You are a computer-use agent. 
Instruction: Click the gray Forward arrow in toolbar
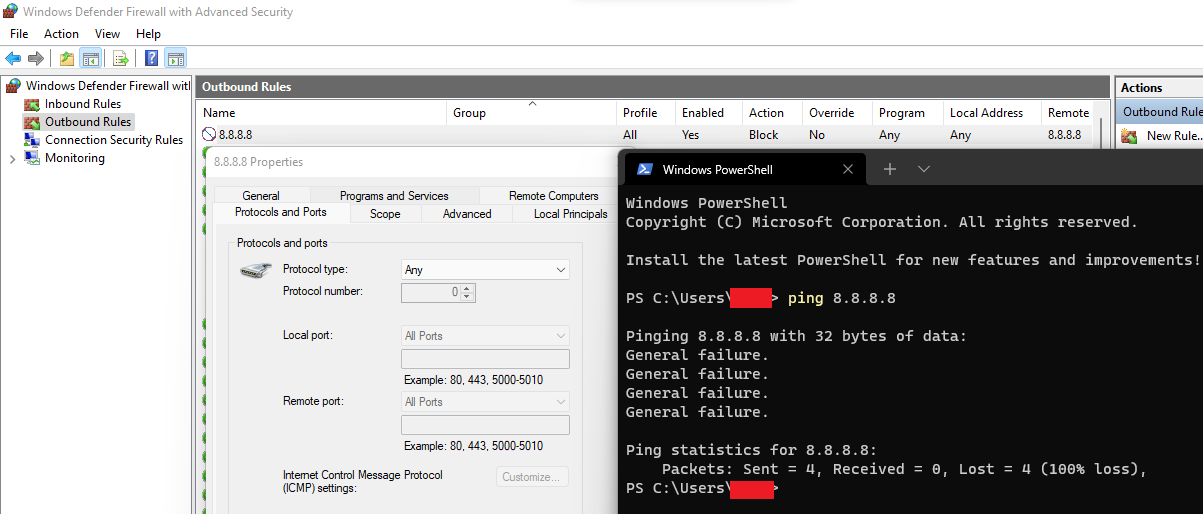click(36, 58)
